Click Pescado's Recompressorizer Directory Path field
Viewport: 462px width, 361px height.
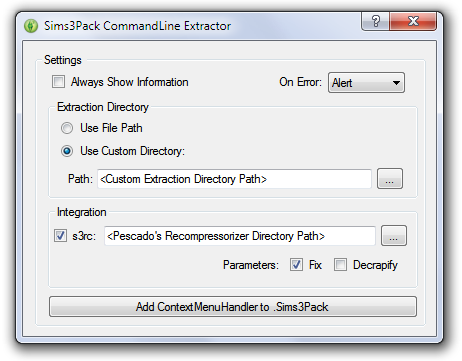click(240, 236)
